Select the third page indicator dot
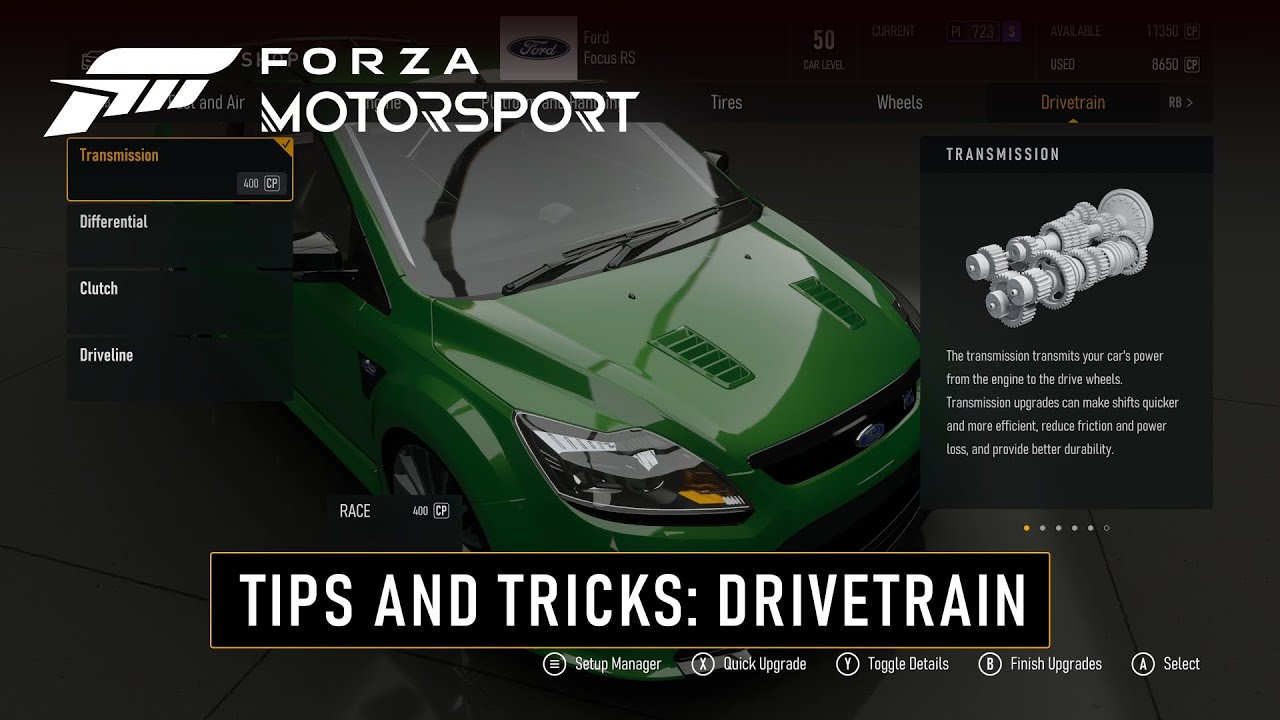The height and width of the screenshot is (720, 1280). click(1058, 528)
